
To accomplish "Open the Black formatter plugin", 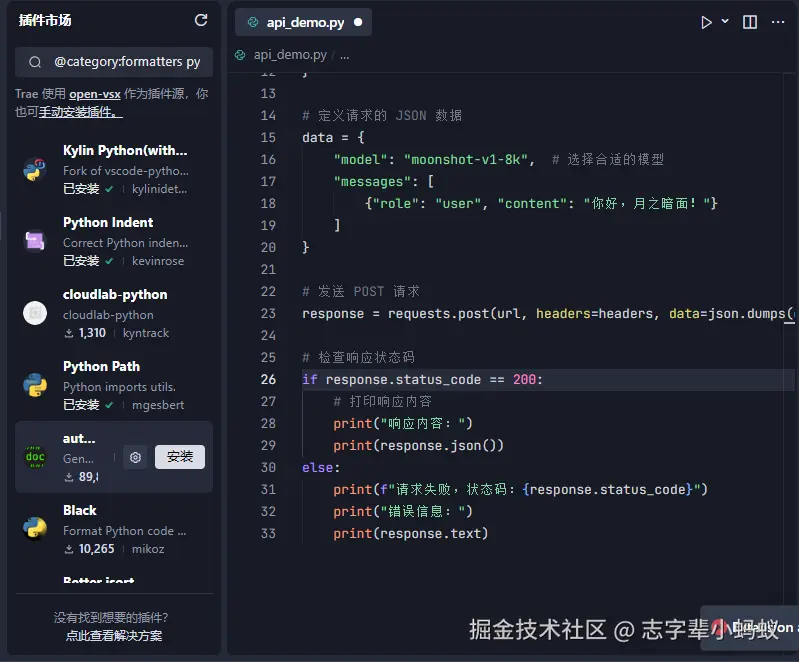I will coord(114,529).
